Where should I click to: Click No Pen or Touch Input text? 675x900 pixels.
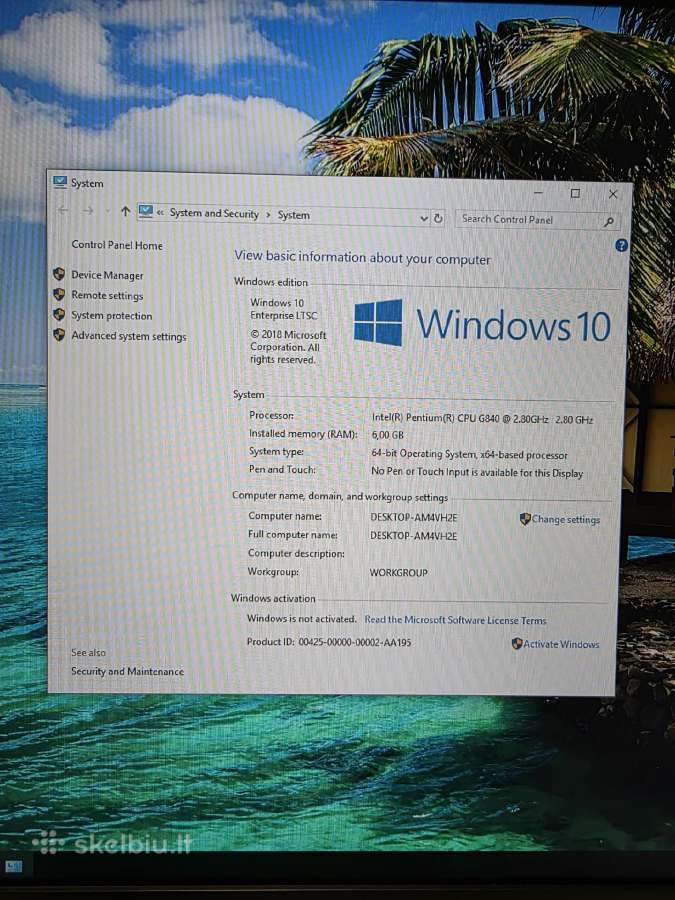pos(477,472)
